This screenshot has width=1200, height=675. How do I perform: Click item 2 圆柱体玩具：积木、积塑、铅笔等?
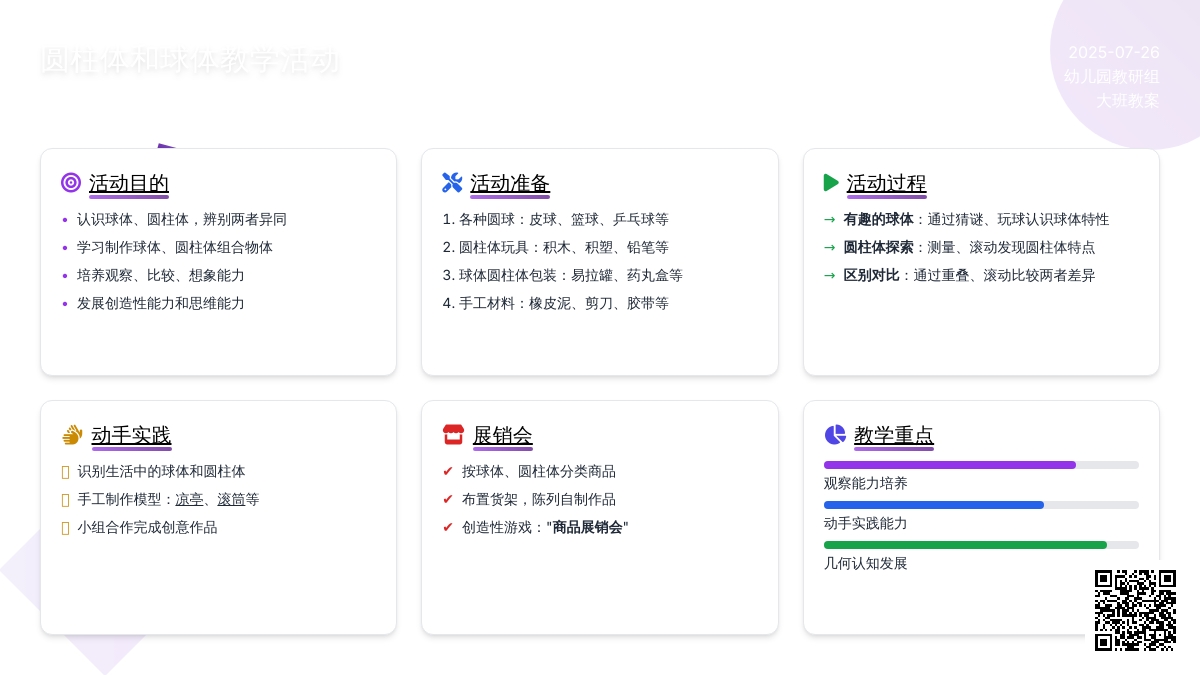click(555, 247)
